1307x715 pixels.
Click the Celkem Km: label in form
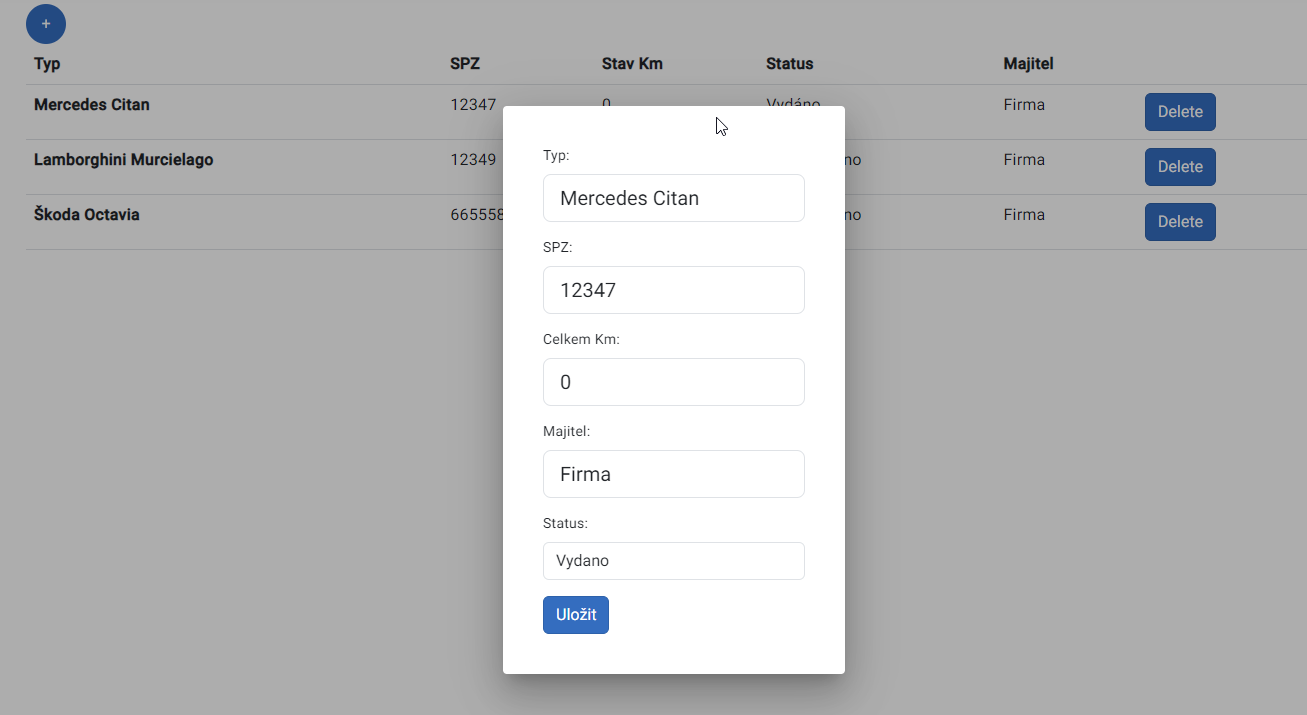[x=581, y=339]
